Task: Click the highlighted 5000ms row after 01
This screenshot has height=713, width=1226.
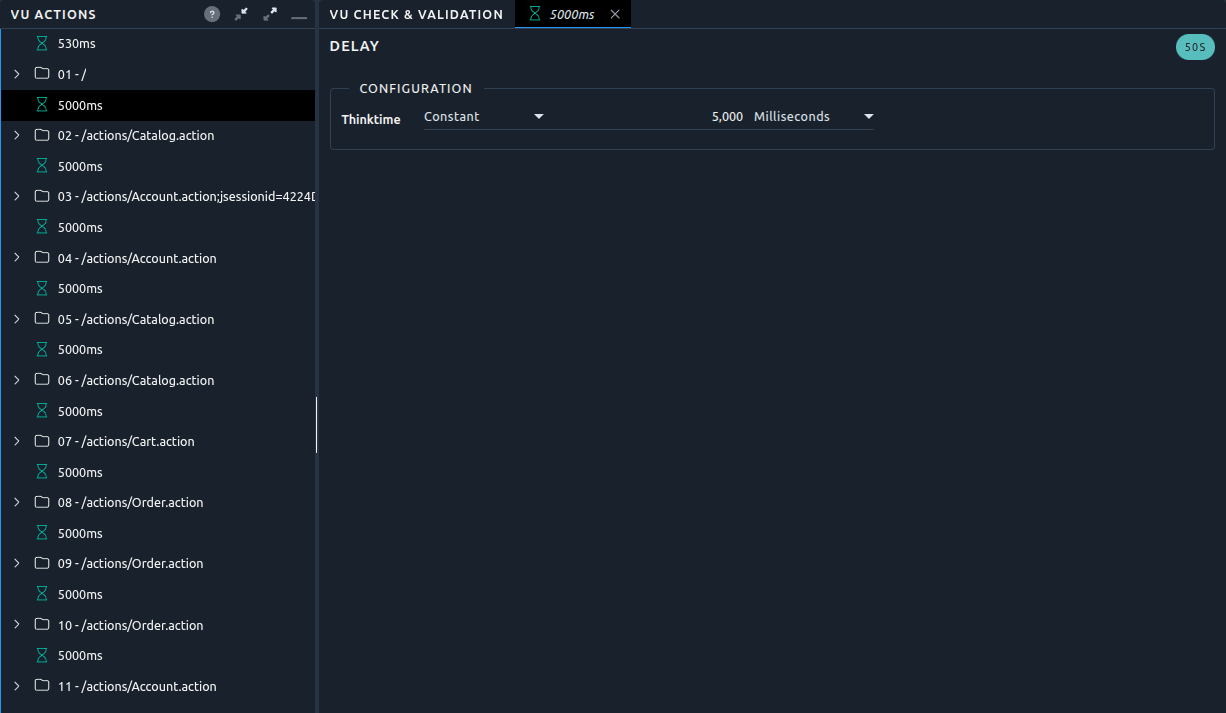Action: (x=158, y=105)
